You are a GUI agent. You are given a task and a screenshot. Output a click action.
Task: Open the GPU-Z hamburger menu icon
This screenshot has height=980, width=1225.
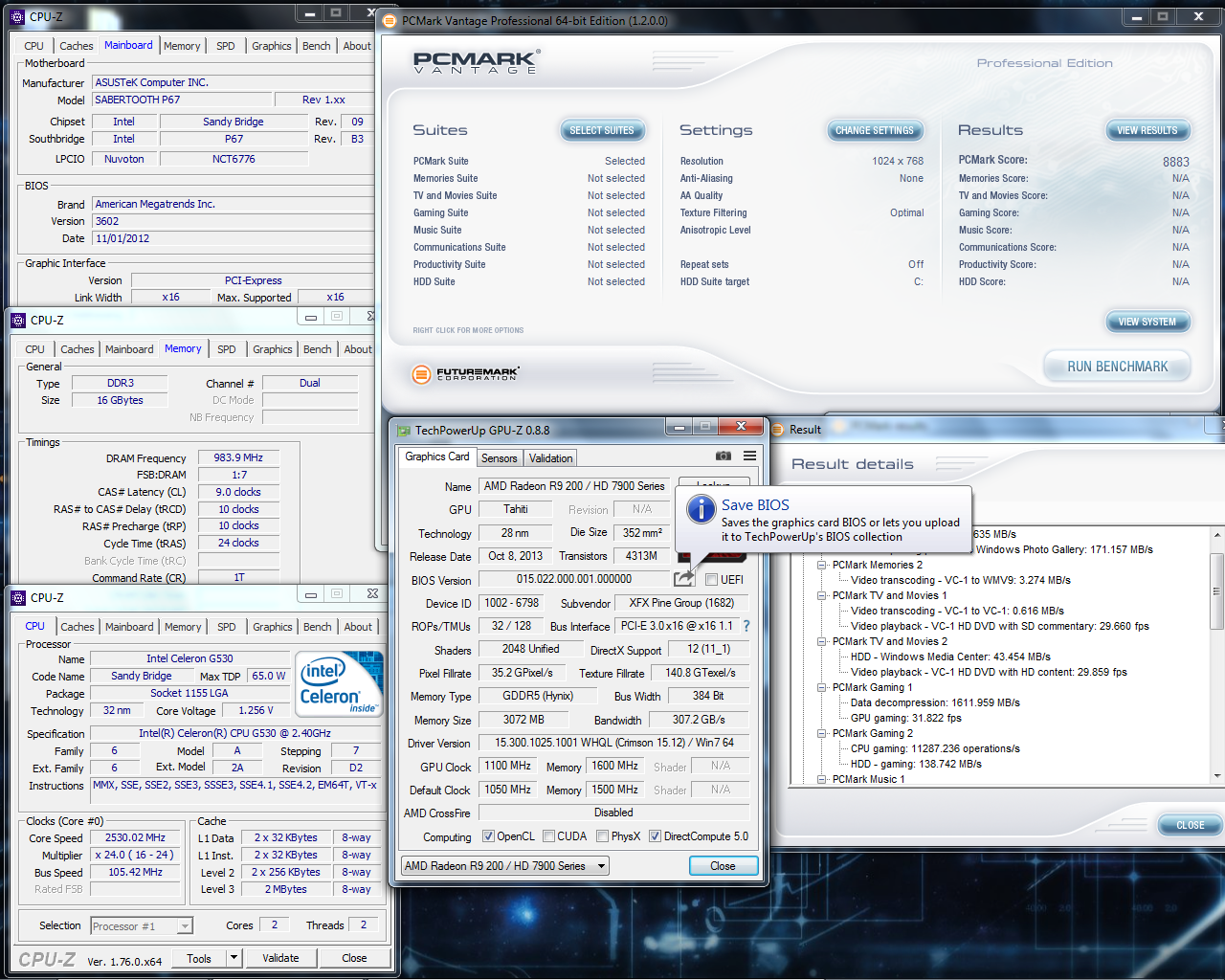pyautogui.click(x=749, y=456)
